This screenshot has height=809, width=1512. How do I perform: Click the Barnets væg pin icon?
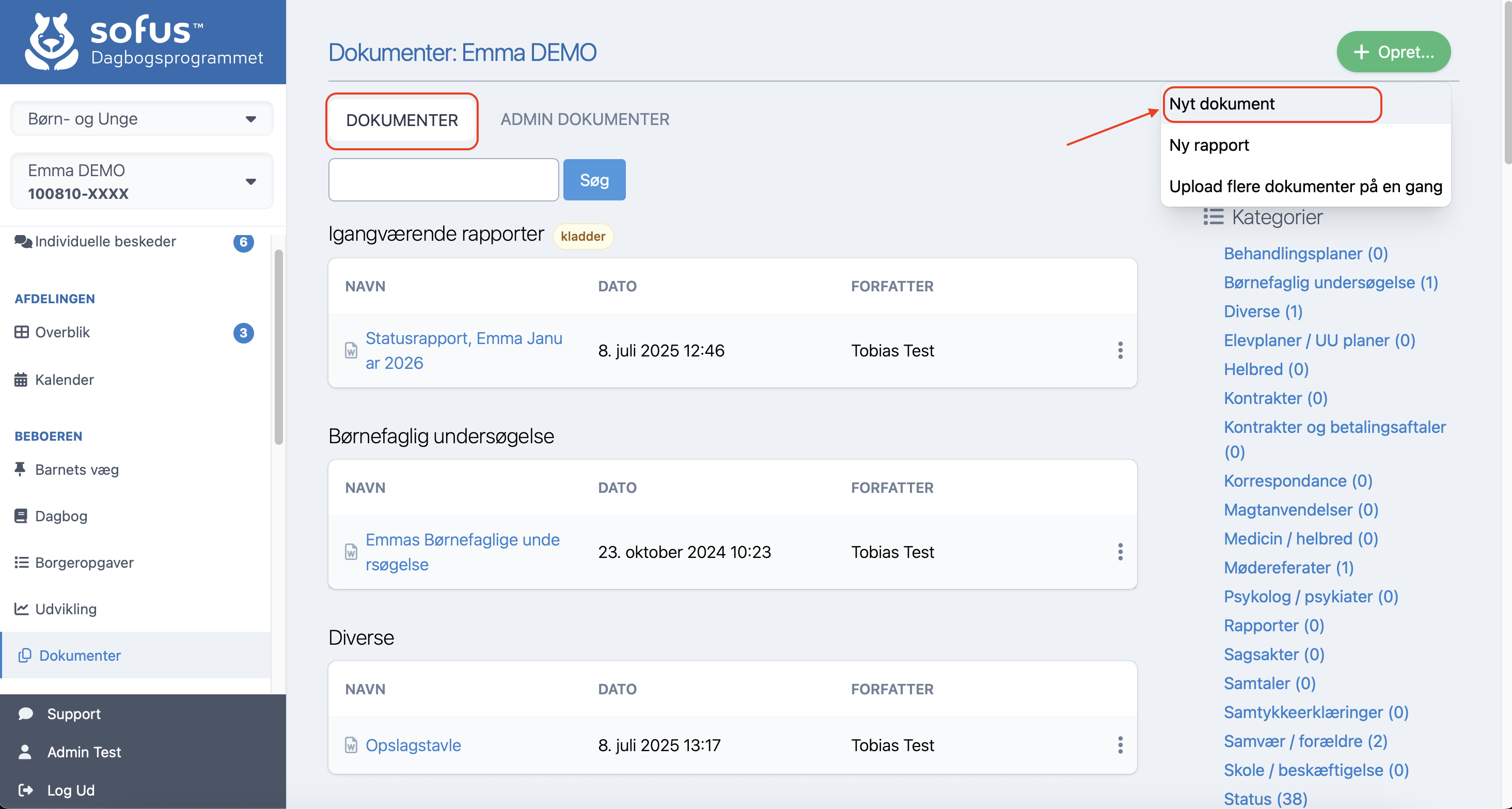[20, 470]
